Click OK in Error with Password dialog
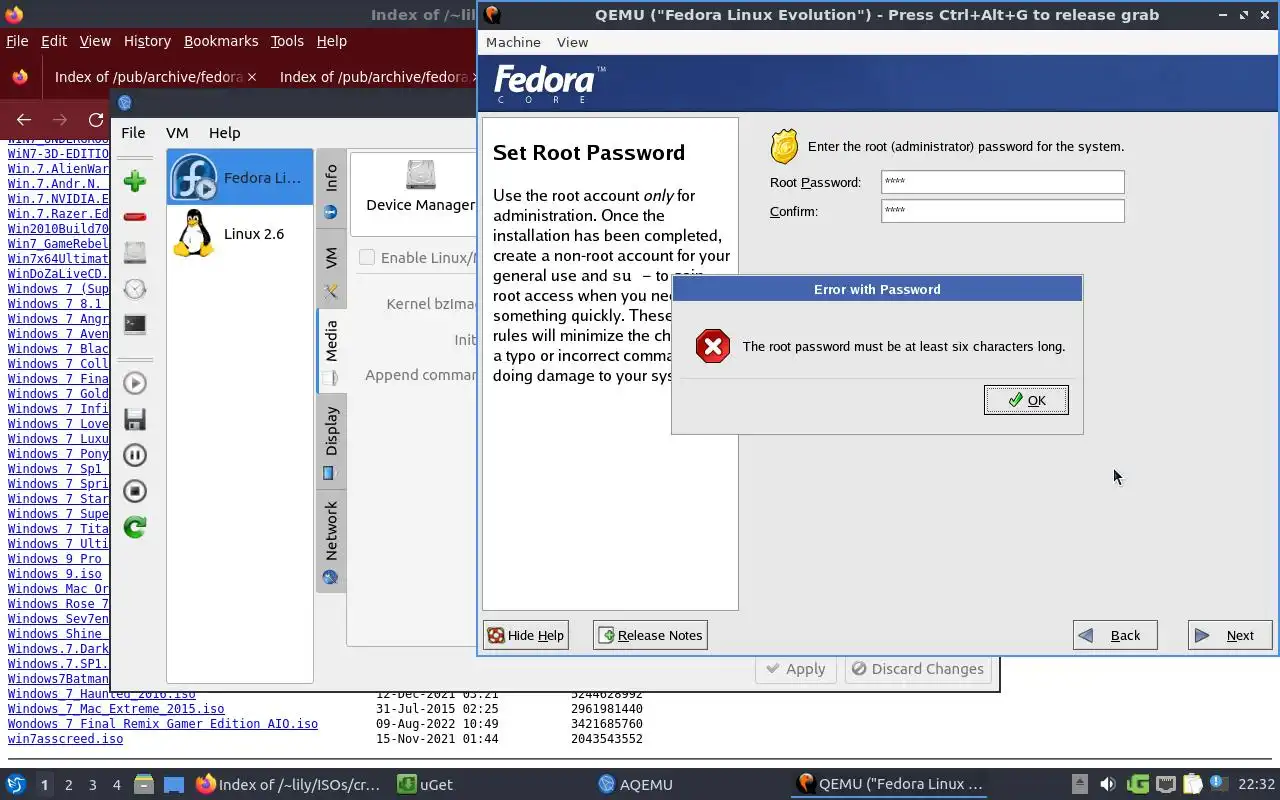This screenshot has height=800, width=1280. click(x=1026, y=400)
